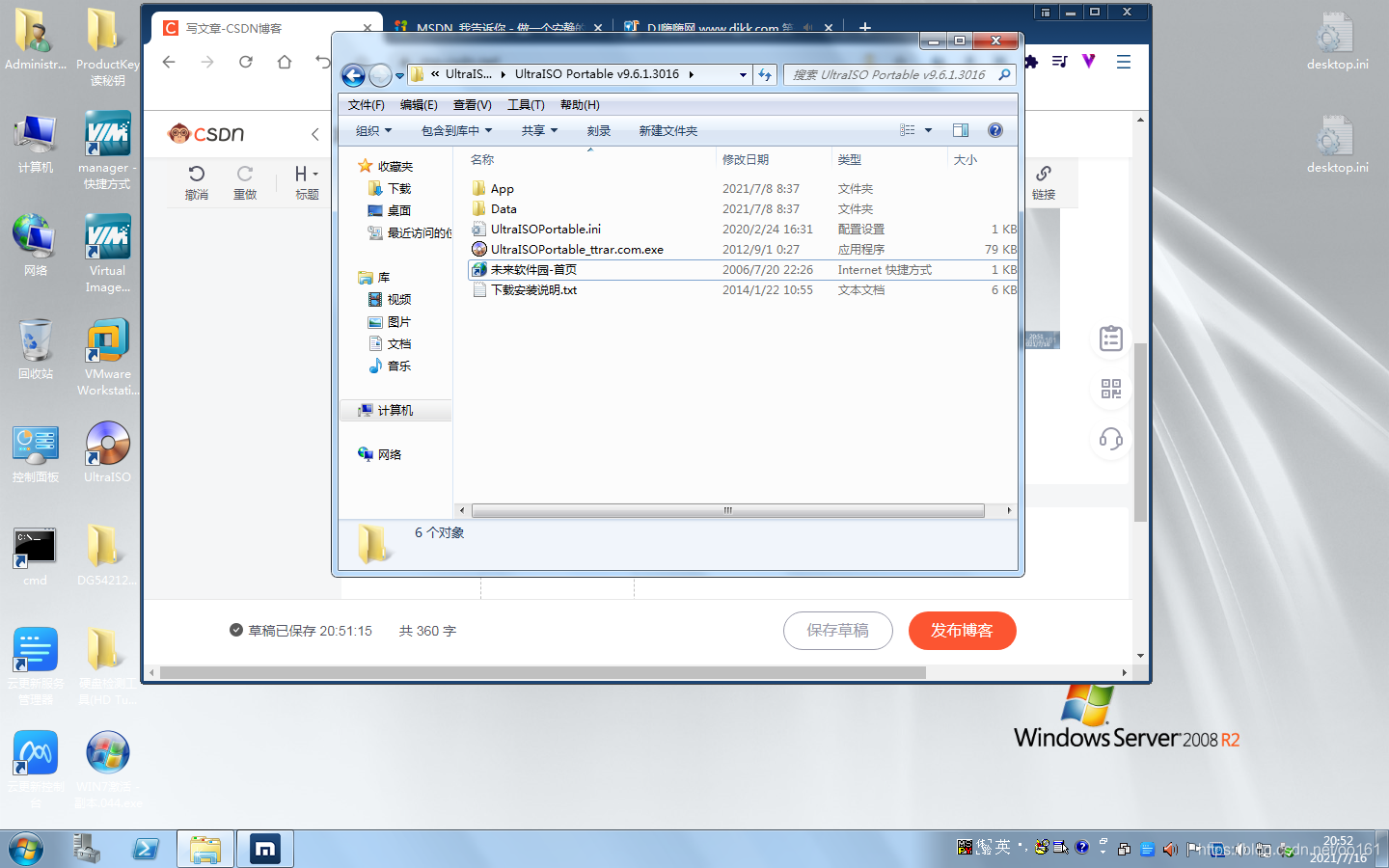Select 网络 in navigation pane
The height and width of the screenshot is (868, 1389).
coord(389,454)
